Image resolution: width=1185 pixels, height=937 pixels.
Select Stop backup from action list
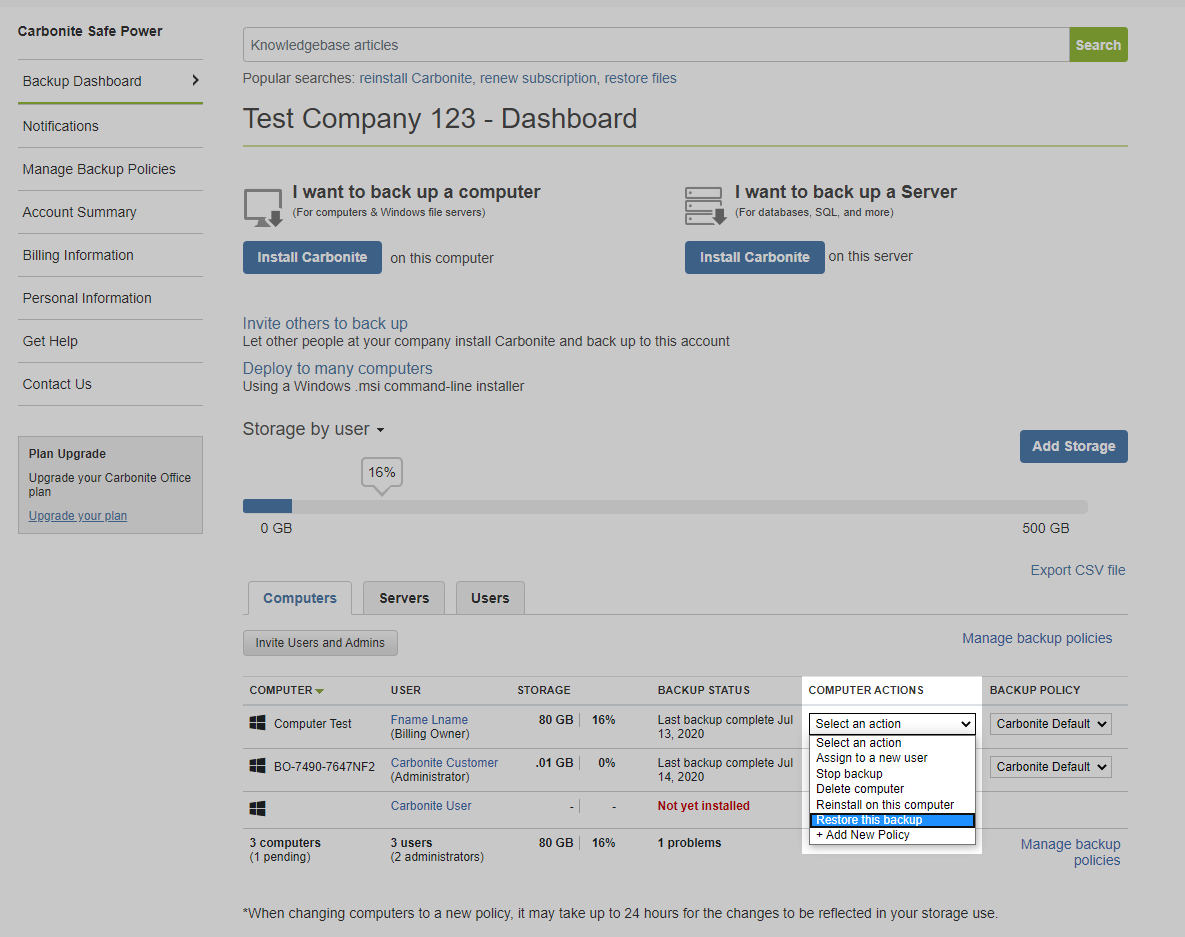[849, 774]
